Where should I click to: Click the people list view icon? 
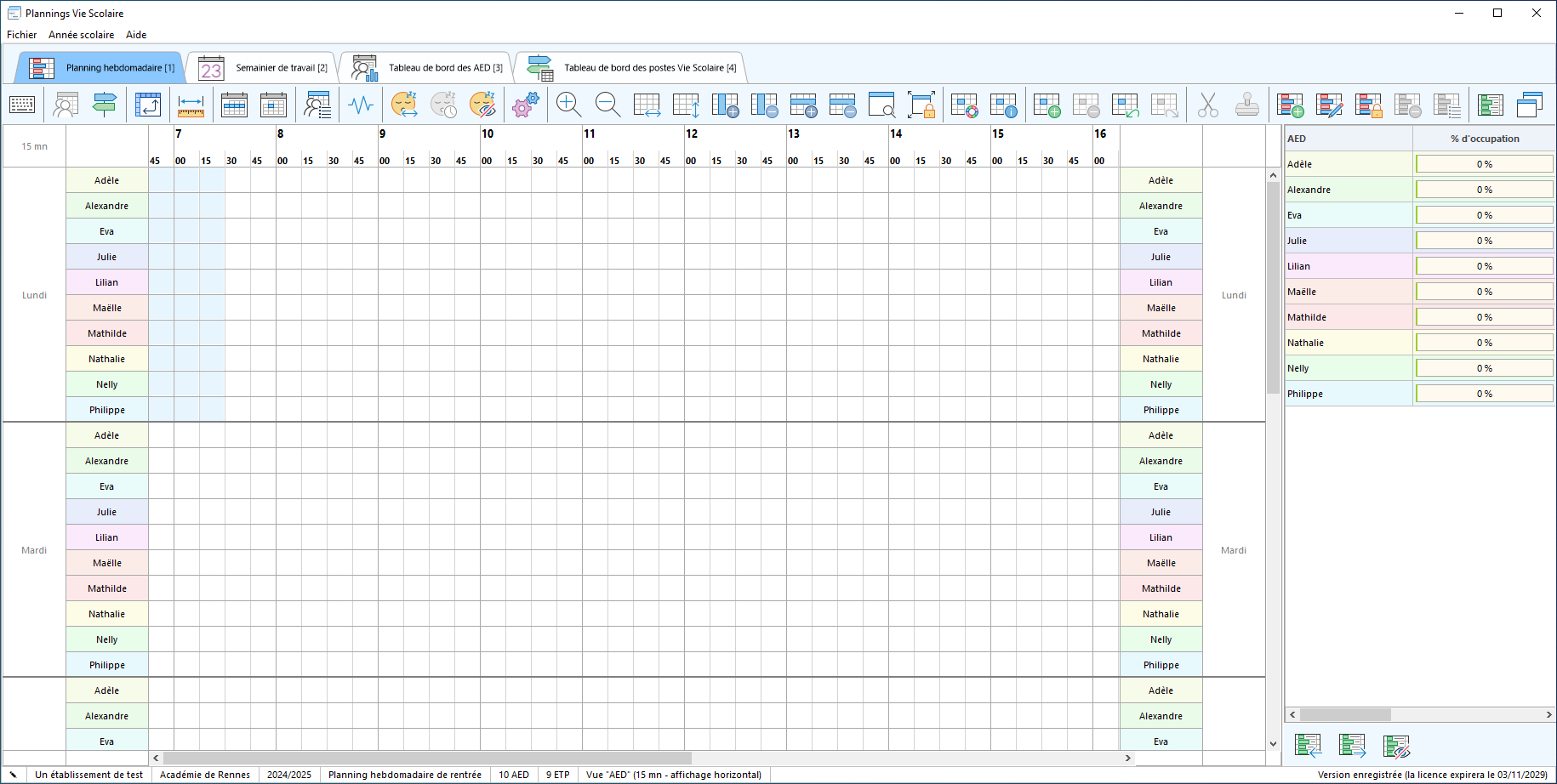pyautogui.click(x=317, y=105)
